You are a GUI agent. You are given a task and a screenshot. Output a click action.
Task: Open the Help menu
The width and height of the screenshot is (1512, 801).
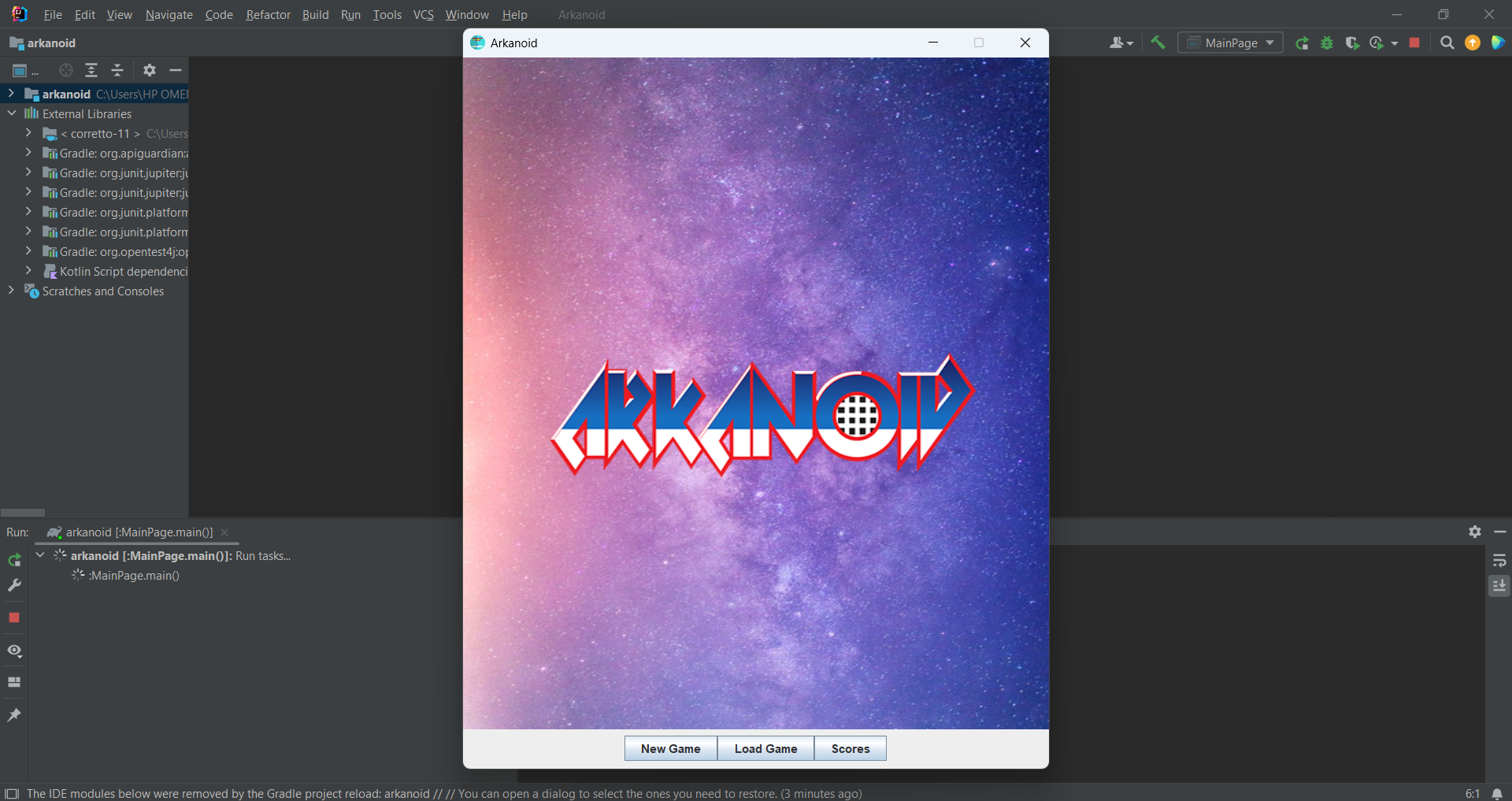pos(514,15)
